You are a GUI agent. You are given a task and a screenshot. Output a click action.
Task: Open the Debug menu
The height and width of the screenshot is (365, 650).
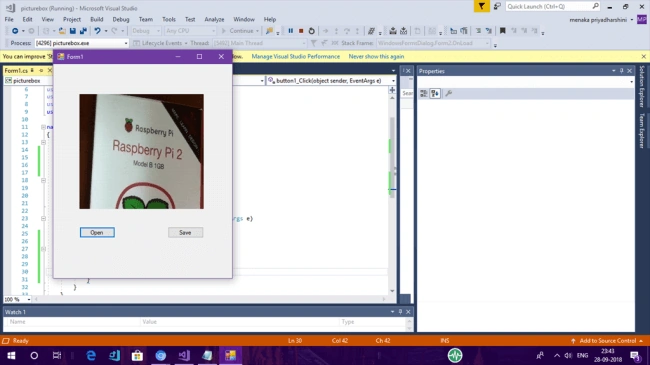click(121, 19)
